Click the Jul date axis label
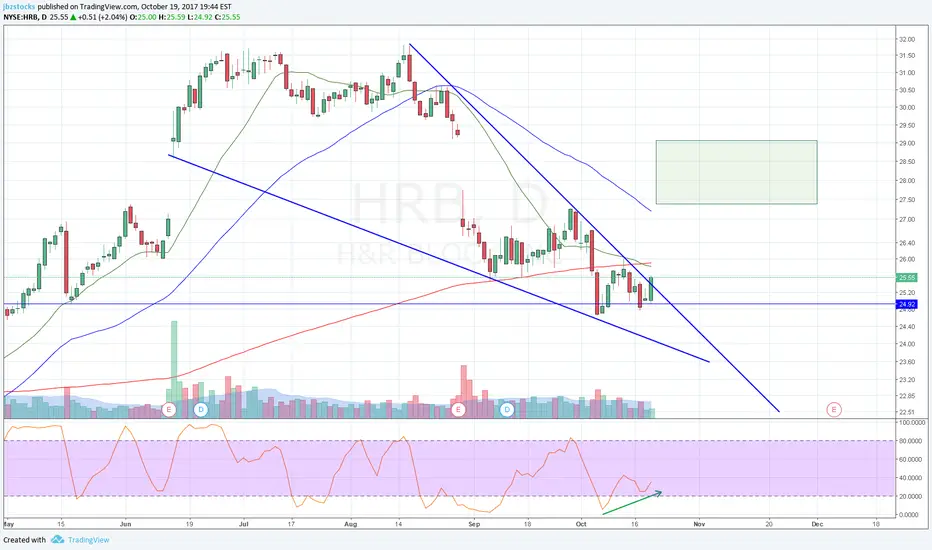The height and width of the screenshot is (550, 932). (x=243, y=524)
